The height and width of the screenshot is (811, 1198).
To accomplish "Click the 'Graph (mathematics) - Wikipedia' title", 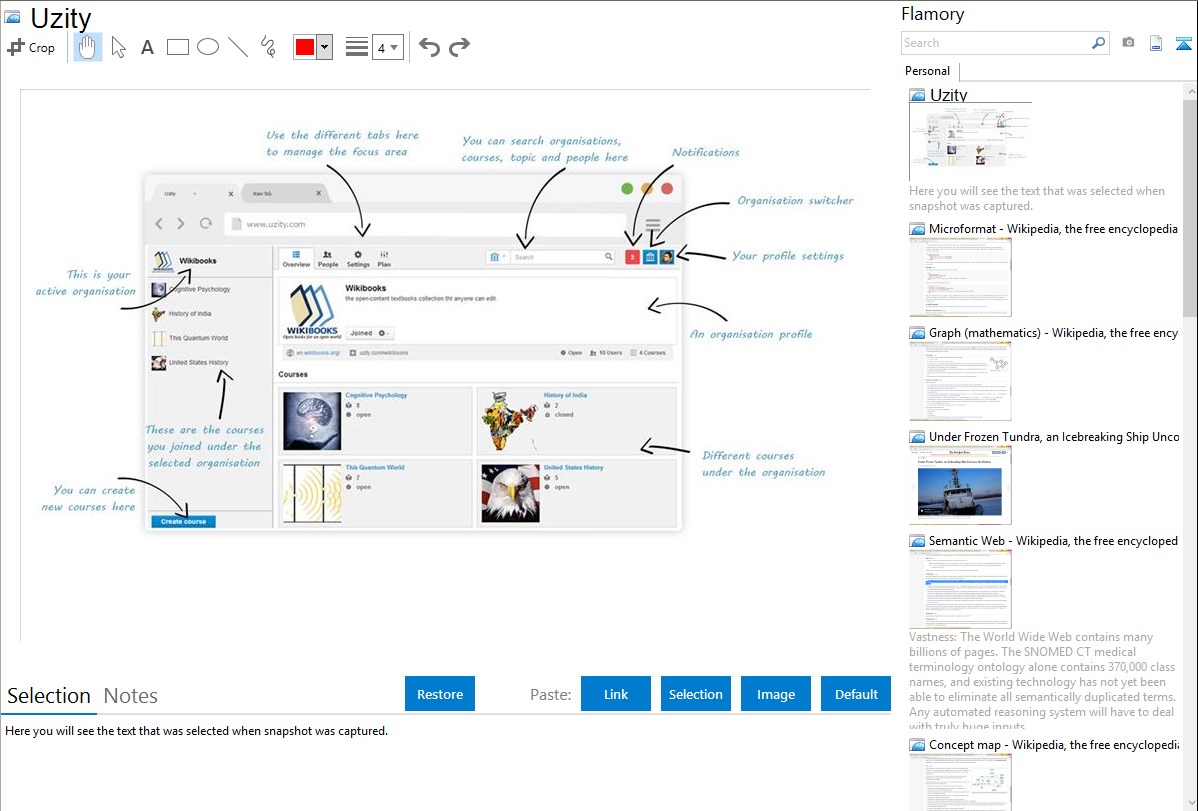I will 1053,333.
